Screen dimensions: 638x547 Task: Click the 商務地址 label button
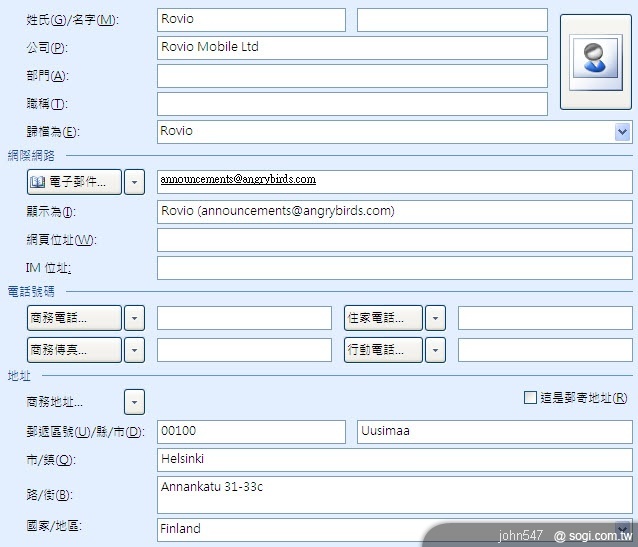pyautogui.click(x=55, y=402)
